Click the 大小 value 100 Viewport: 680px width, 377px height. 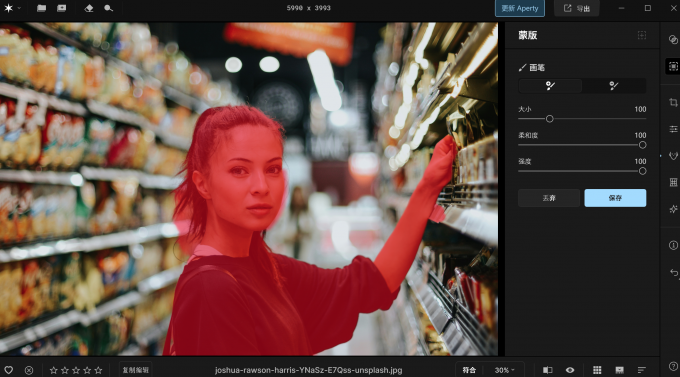(640, 109)
